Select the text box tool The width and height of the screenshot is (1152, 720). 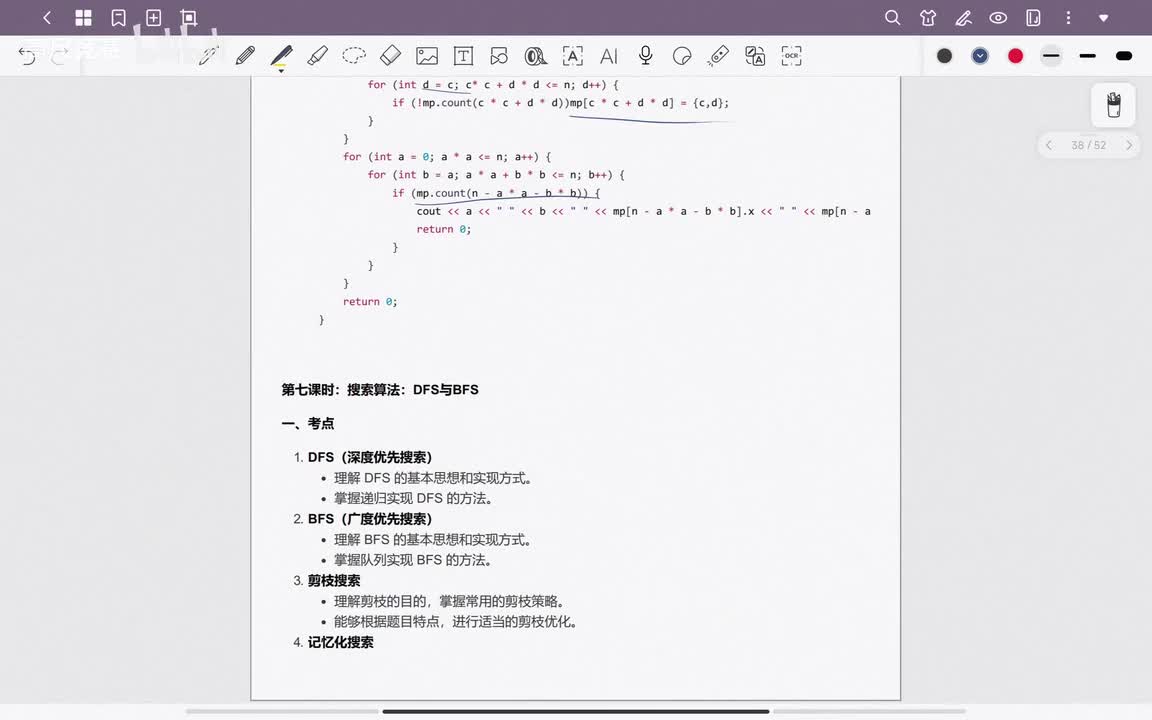point(463,56)
